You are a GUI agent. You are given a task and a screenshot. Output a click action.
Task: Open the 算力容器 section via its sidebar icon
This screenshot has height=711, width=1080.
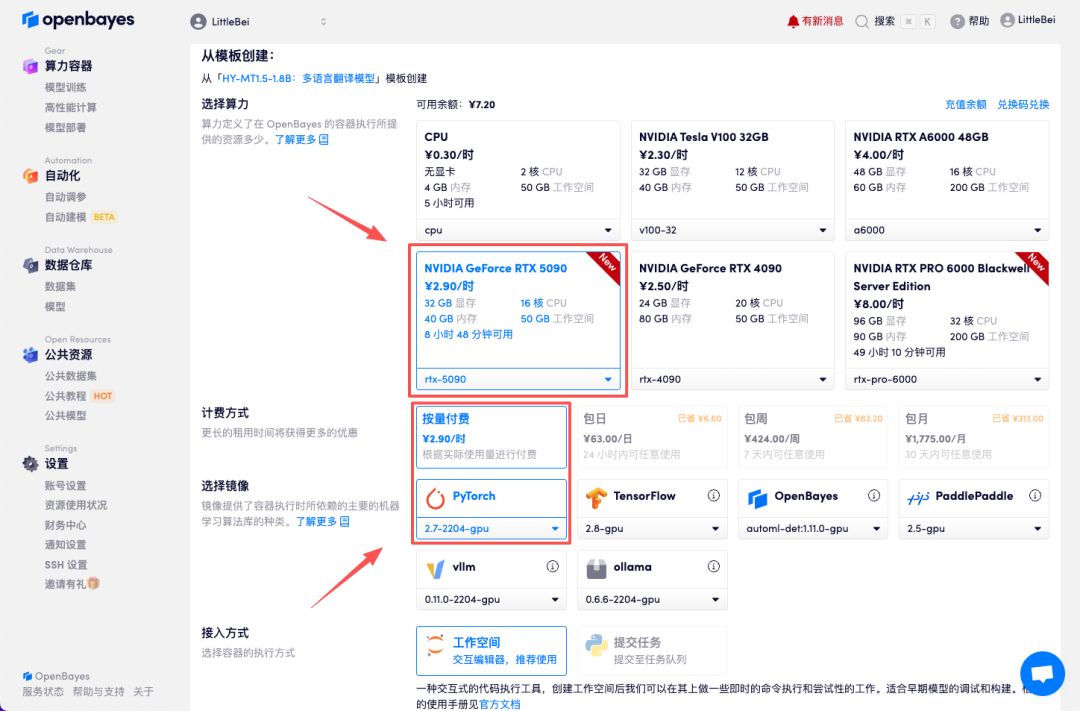32,66
